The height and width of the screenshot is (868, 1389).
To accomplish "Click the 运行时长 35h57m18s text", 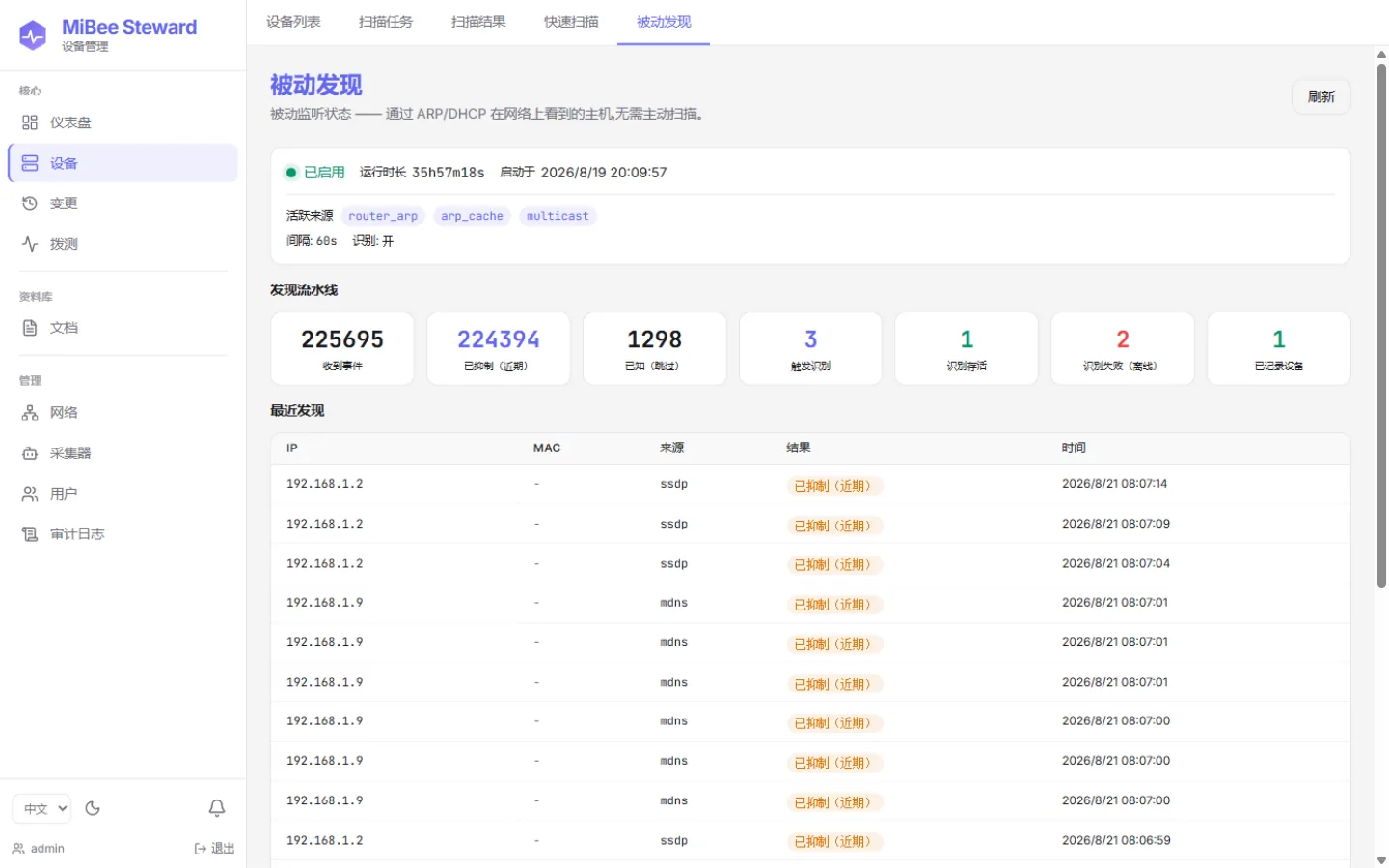I will (422, 173).
